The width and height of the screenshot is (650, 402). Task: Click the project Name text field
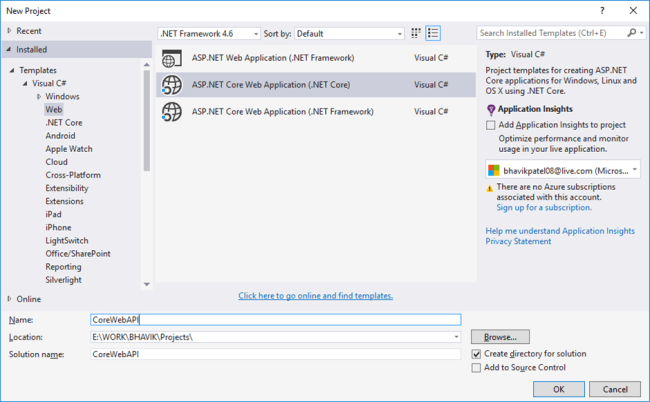coord(275,320)
